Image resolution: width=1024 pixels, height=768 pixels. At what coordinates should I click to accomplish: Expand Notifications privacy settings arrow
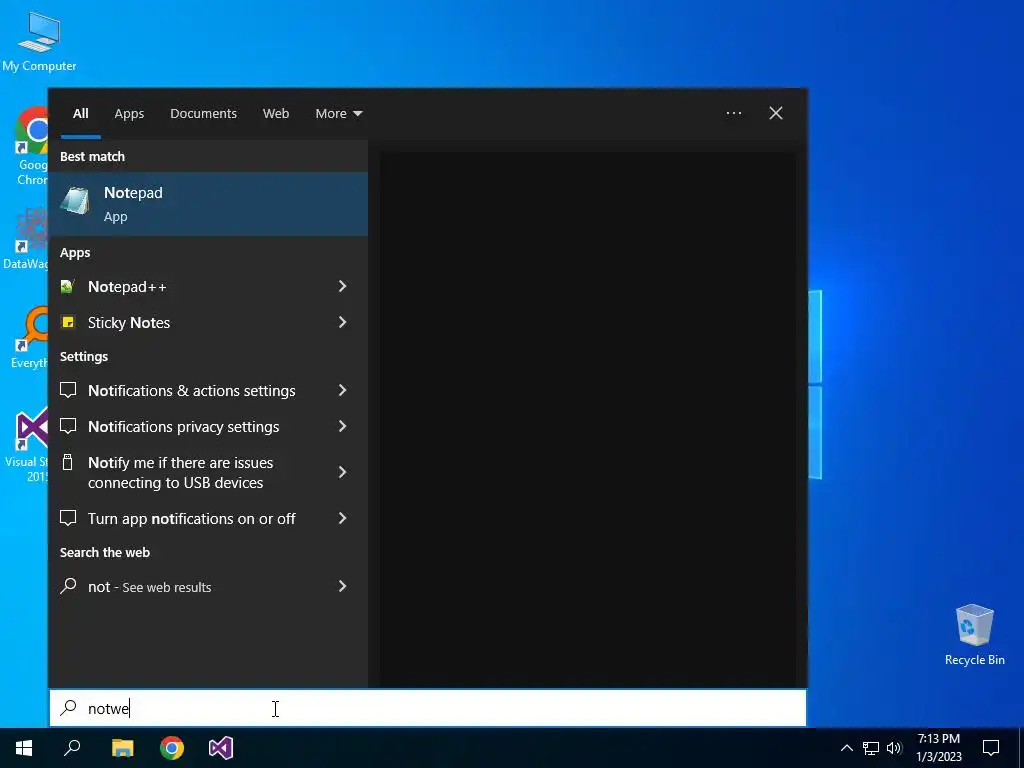point(342,426)
